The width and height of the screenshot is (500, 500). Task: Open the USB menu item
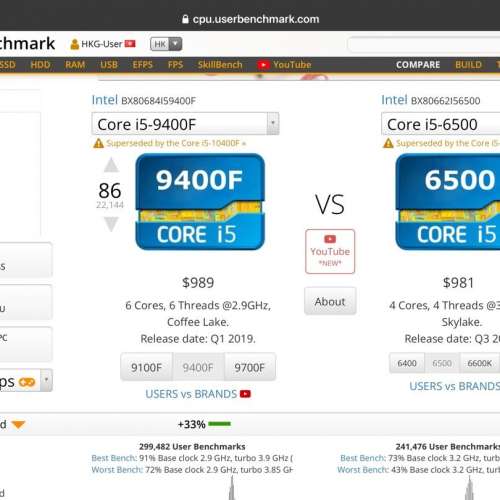[x=109, y=65]
